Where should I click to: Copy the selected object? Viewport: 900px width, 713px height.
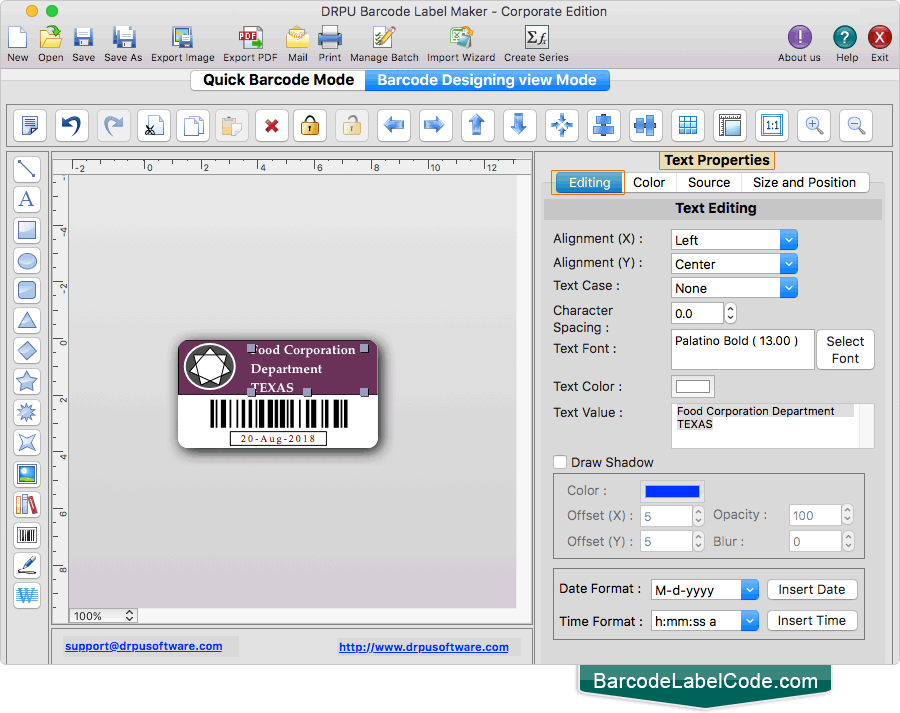[193, 125]
